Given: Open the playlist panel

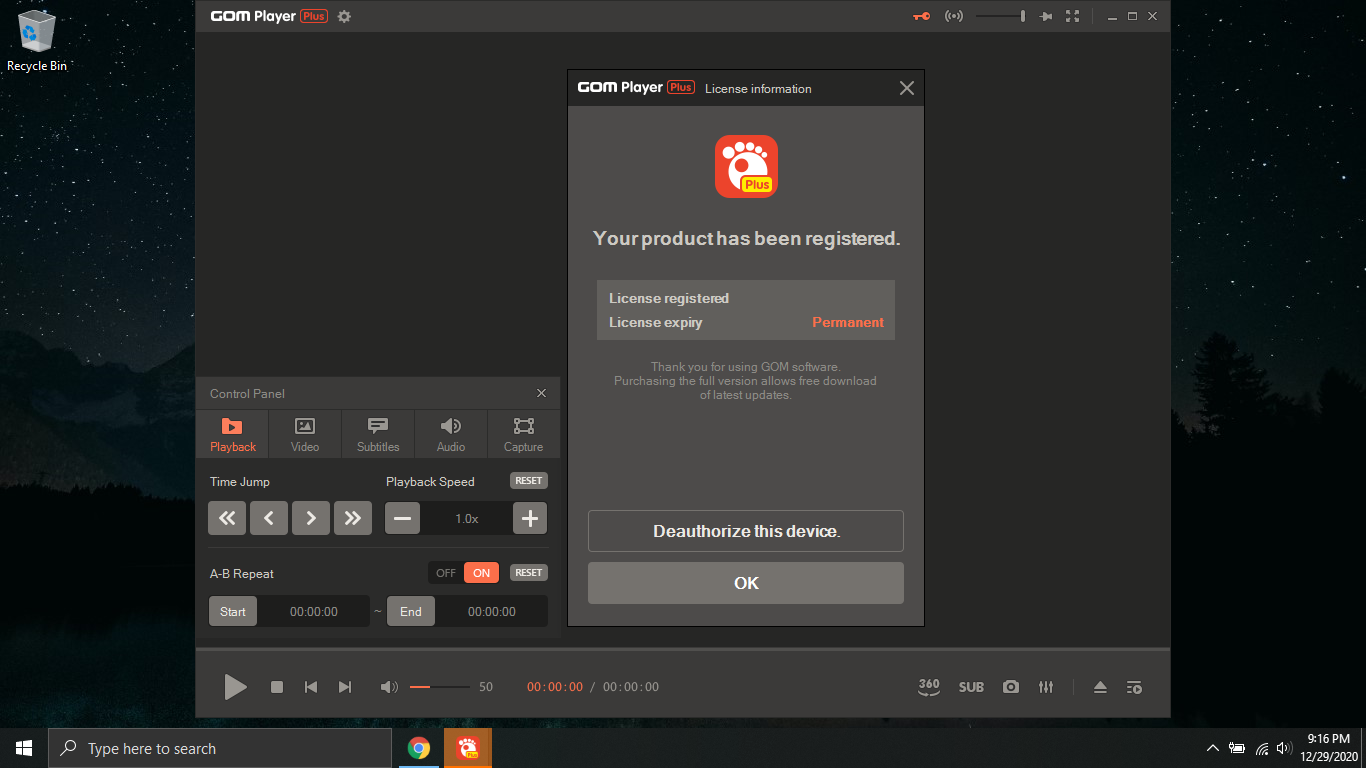Looking at the screenshot, I should [x=1133, y=687].
